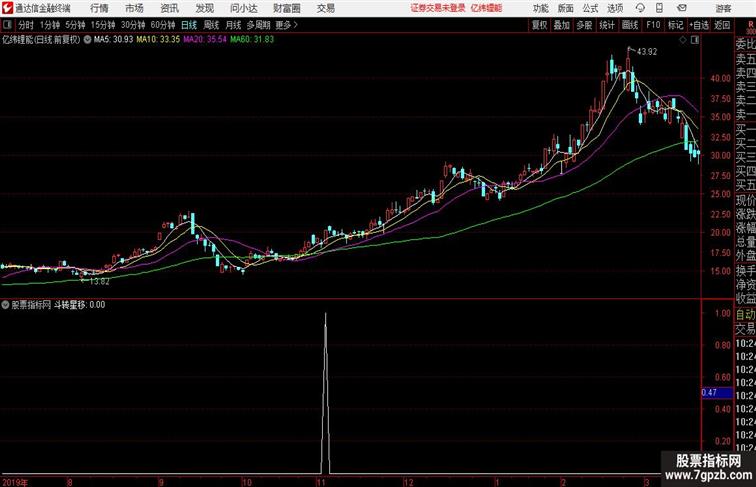Image resolution: width=756 pixels, height=487 pixels.
Task: Open the mobile phone icon in title bar
Action: (659, 8)
